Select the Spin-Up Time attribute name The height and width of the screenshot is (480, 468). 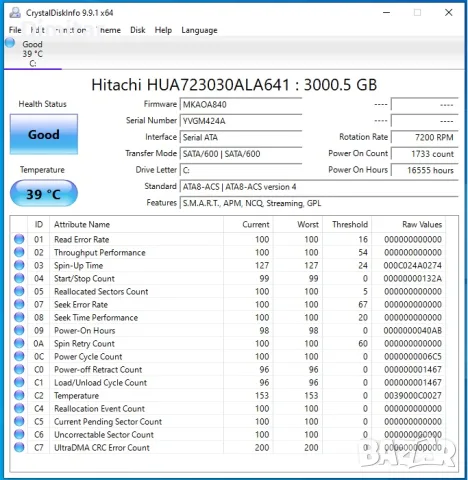tap(79, 265)
